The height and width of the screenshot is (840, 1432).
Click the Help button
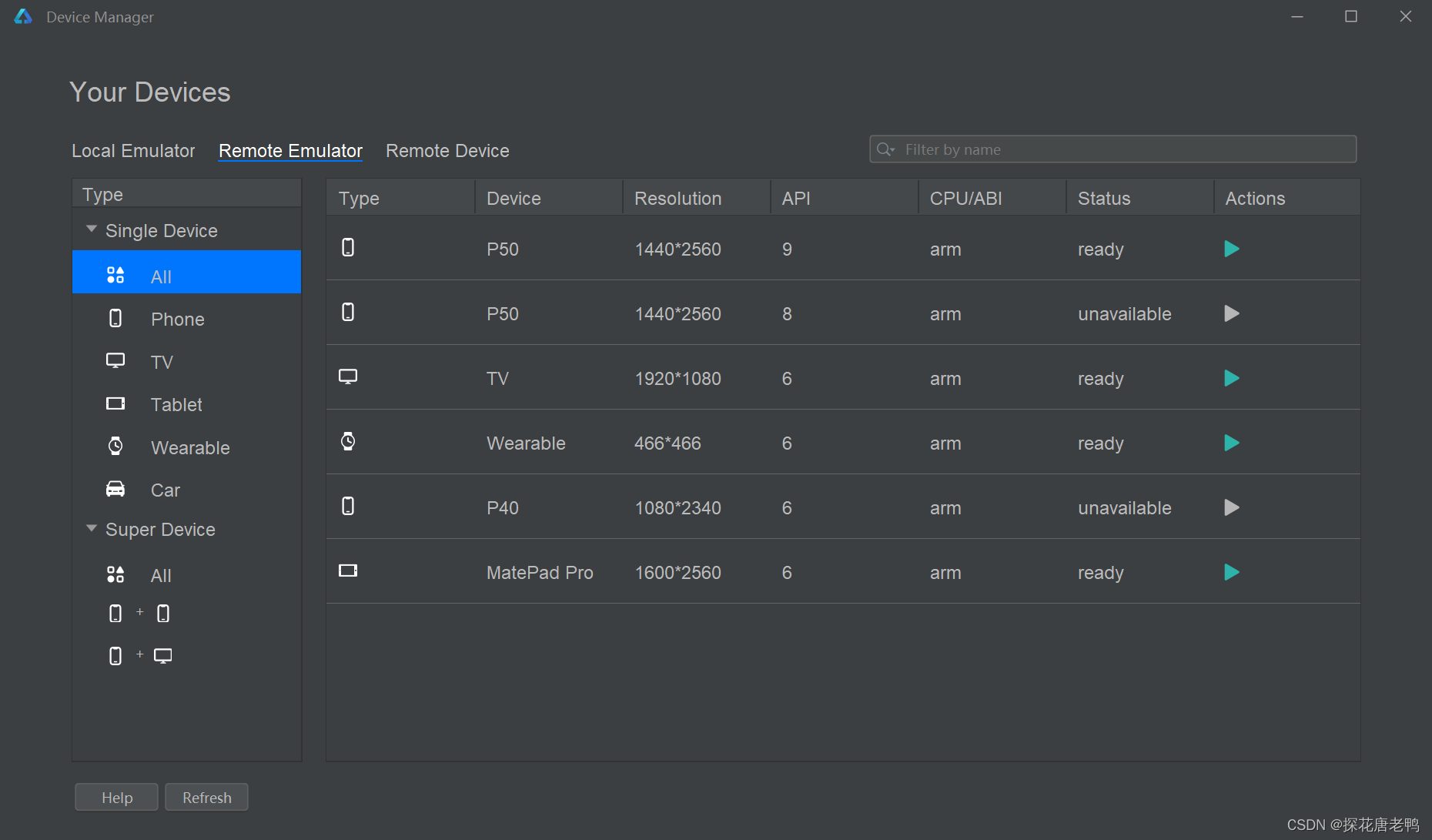coord(116,797)
